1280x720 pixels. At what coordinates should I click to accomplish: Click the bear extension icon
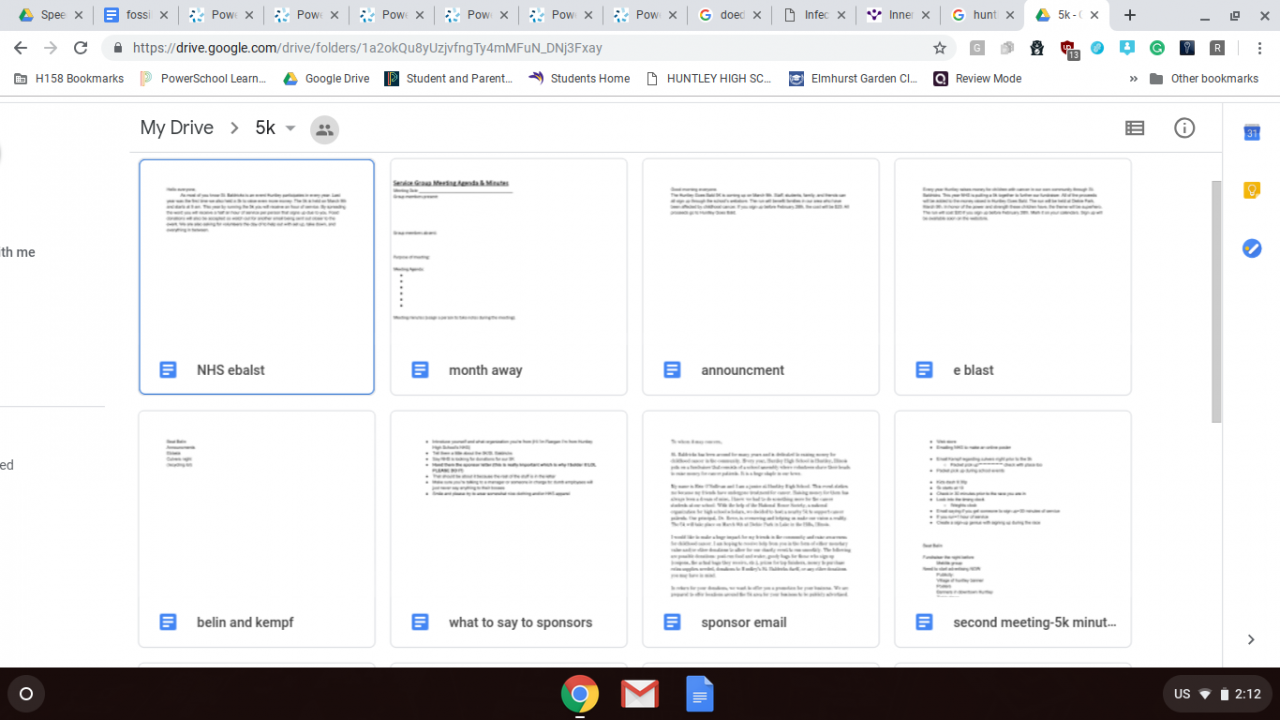(x=1037, y=48)
